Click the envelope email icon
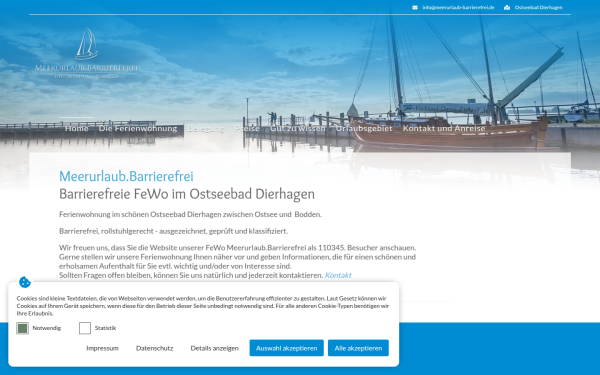 pyautogui.click(x=415, y=7)
